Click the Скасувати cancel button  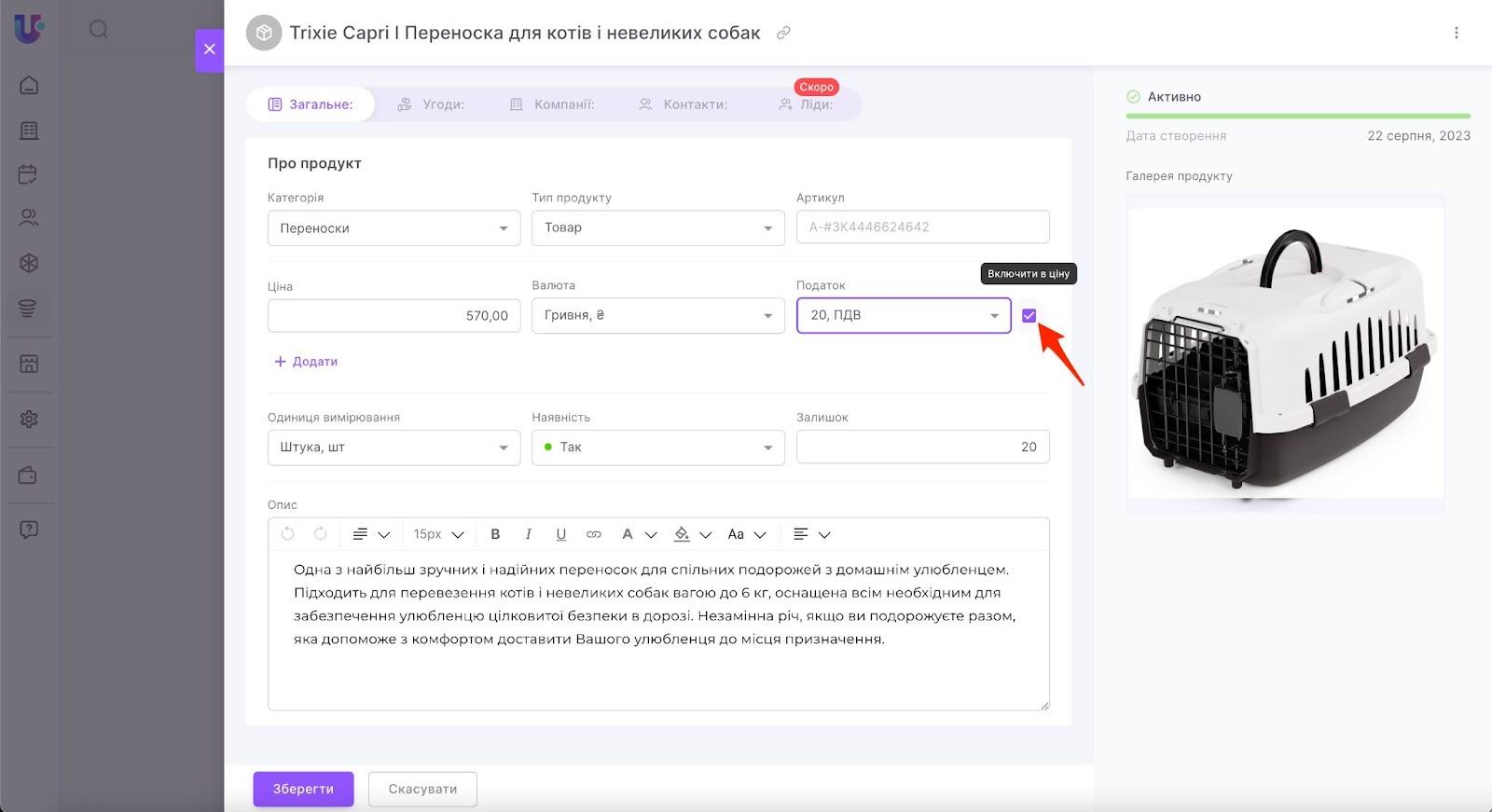(422, 789)
